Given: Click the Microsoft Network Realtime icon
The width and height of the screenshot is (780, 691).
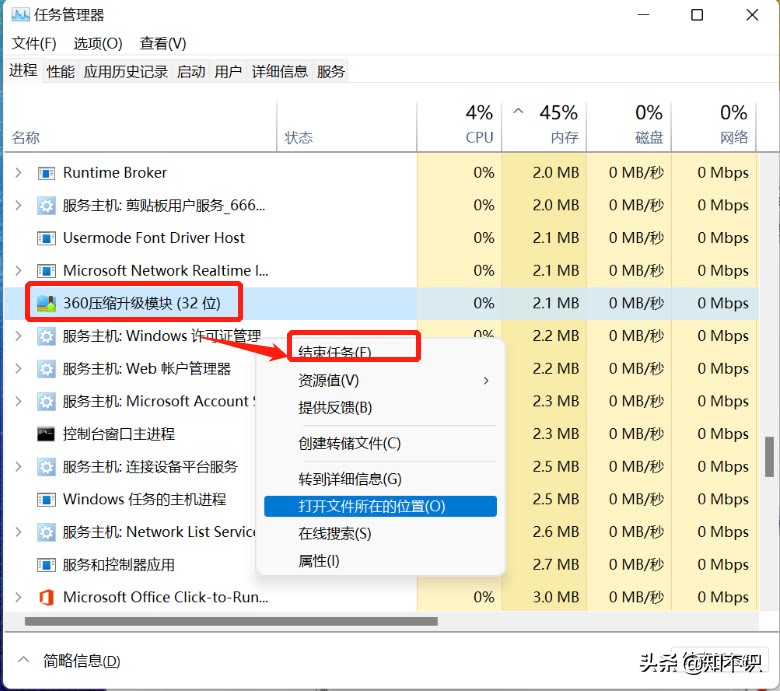Looking at the screenshot, I should pos(46,271).
